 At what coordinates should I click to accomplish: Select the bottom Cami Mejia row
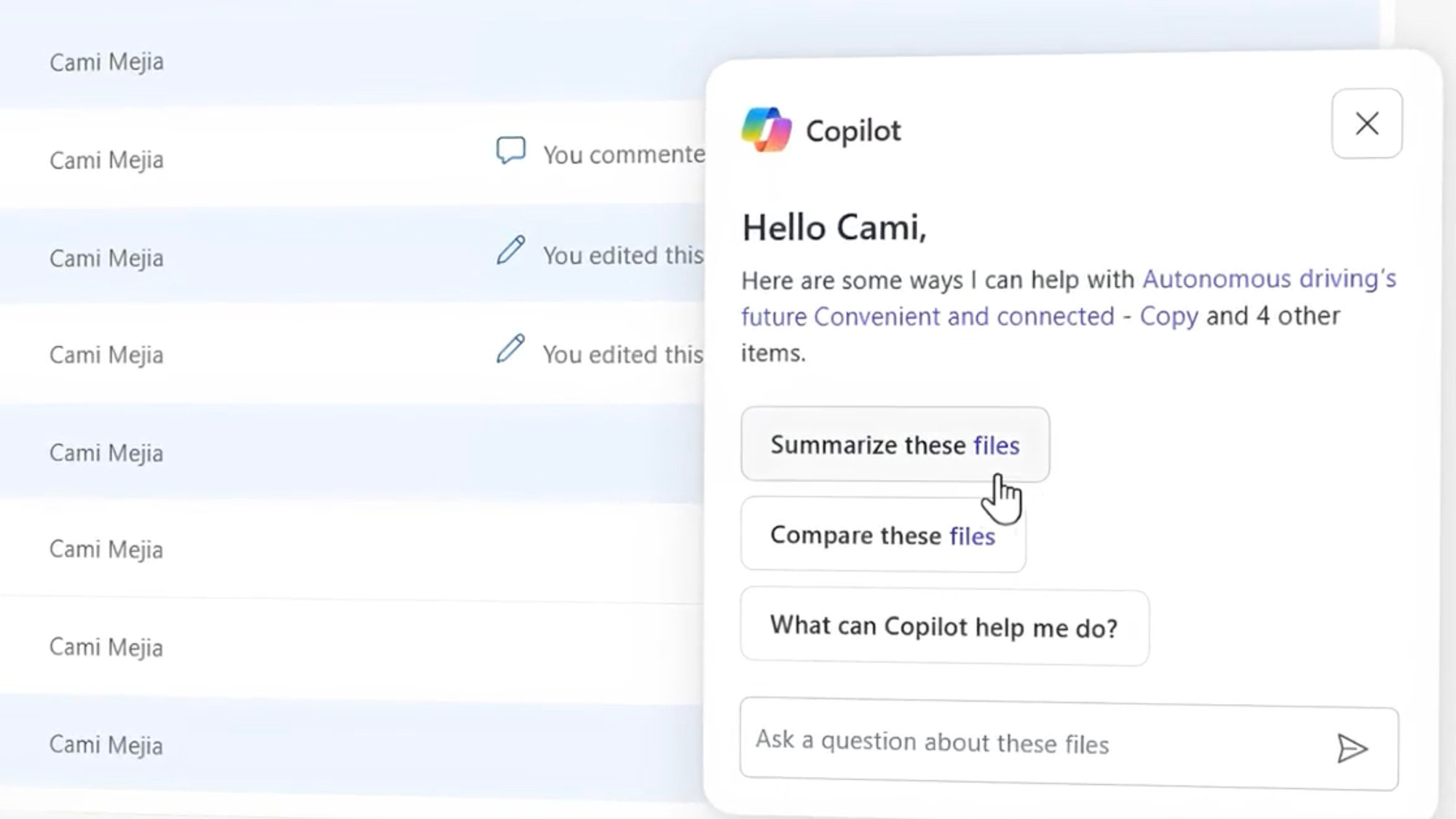(x=106, y=745)
